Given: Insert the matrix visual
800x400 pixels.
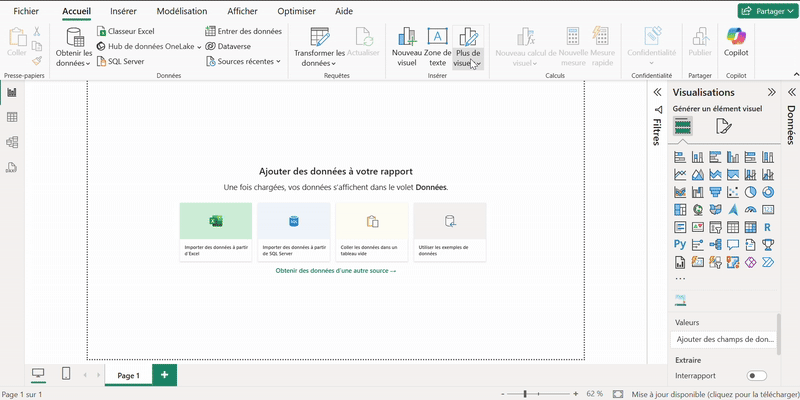Looking at the screenshot, I should (750, 227).
